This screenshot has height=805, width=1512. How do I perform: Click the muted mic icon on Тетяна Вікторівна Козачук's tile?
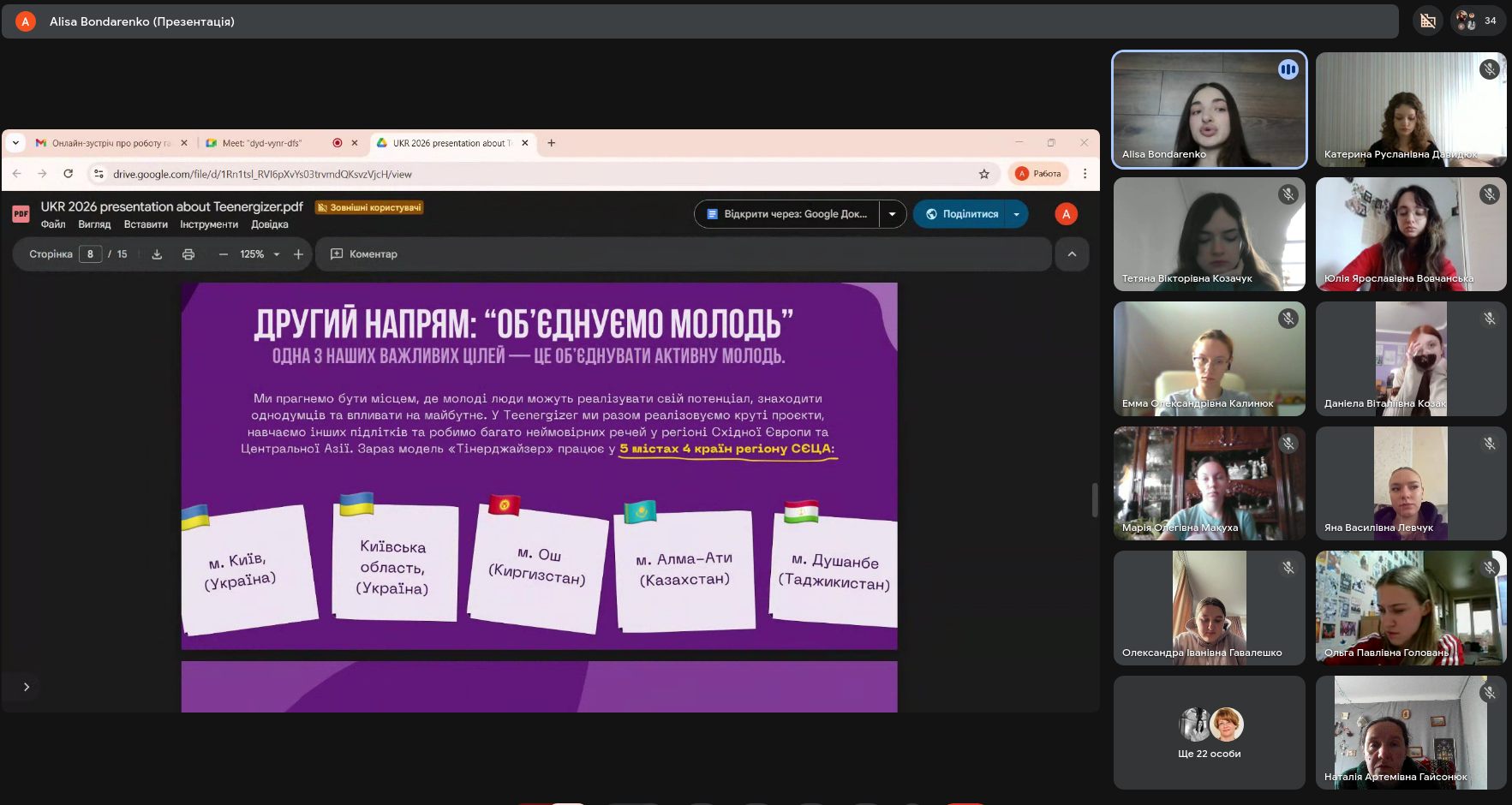click(1288, 194)
